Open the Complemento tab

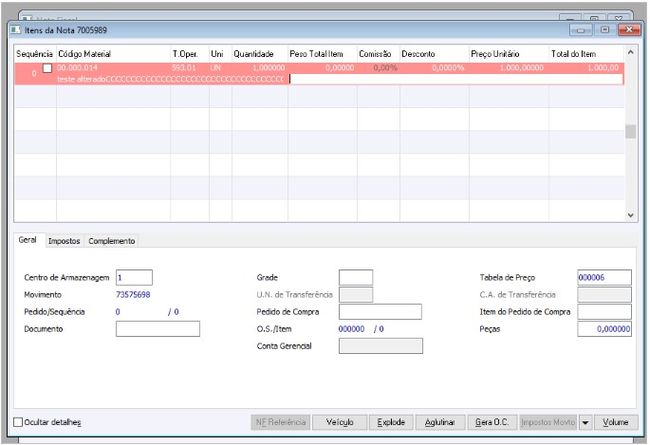pos(112,241)
